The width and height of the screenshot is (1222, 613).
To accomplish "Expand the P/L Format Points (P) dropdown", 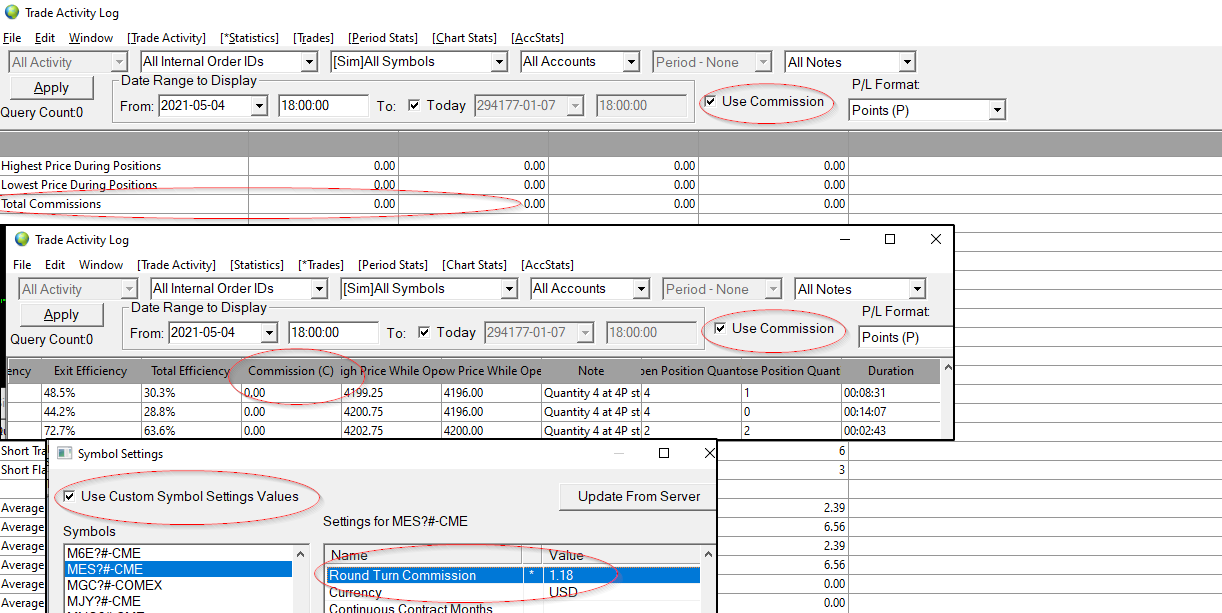I will tap(996, 110).
